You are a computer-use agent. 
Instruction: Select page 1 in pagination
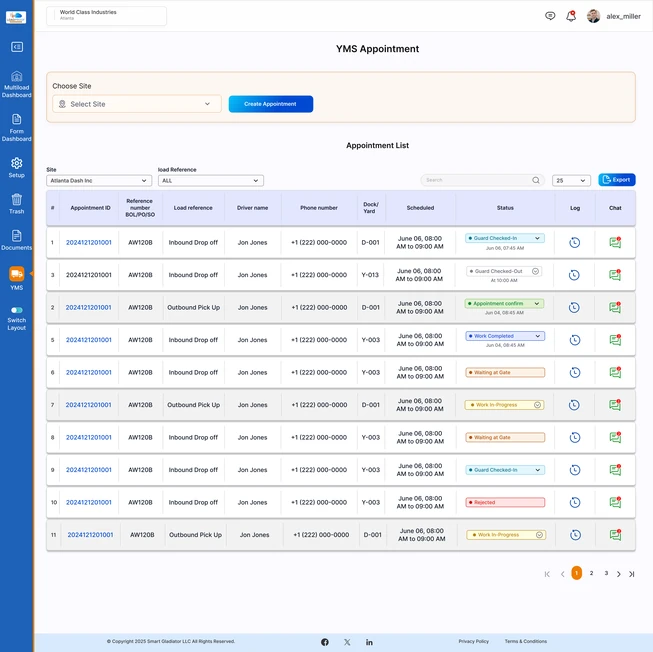(x=576, y=573)
